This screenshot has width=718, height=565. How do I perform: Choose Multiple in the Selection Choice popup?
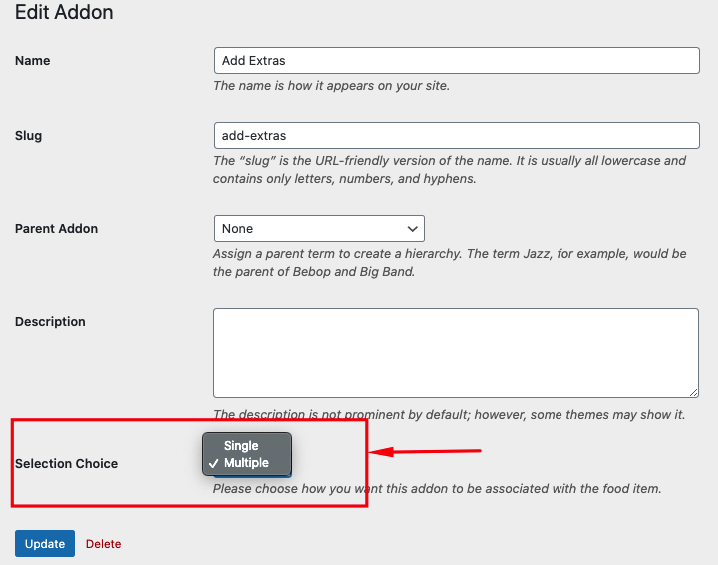pos(247,463)
